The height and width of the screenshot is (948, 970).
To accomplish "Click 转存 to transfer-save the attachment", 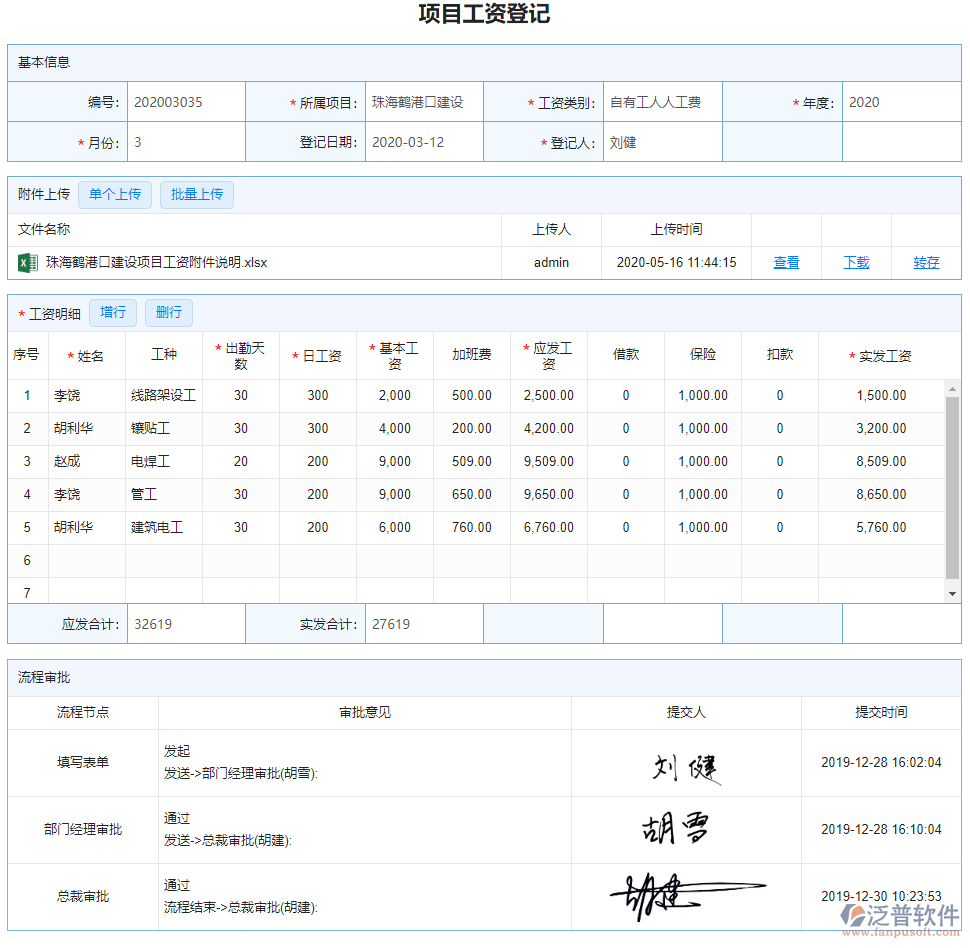I will [x=925, y=263].
